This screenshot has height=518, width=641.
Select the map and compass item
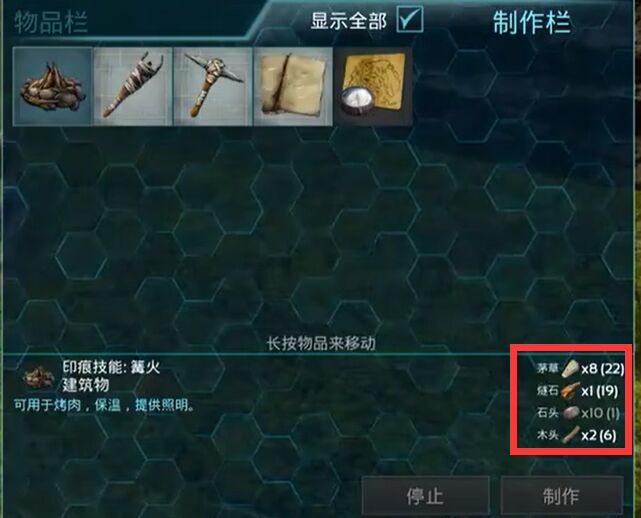coord(373,86)
